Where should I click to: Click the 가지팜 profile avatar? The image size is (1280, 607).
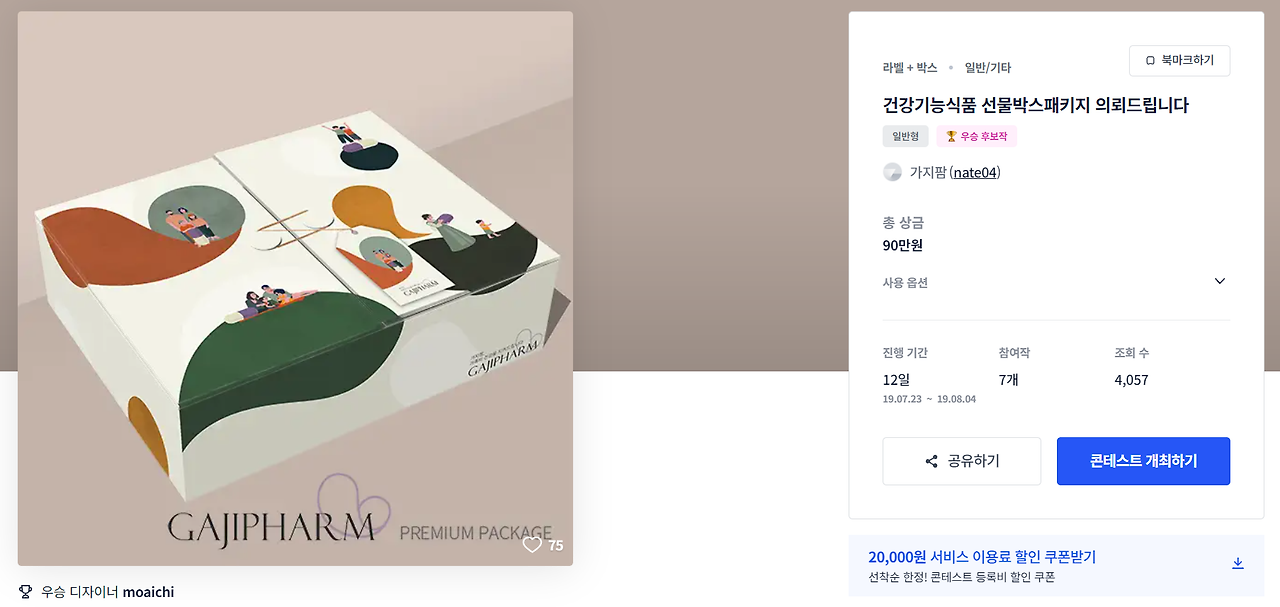[892, 172]
